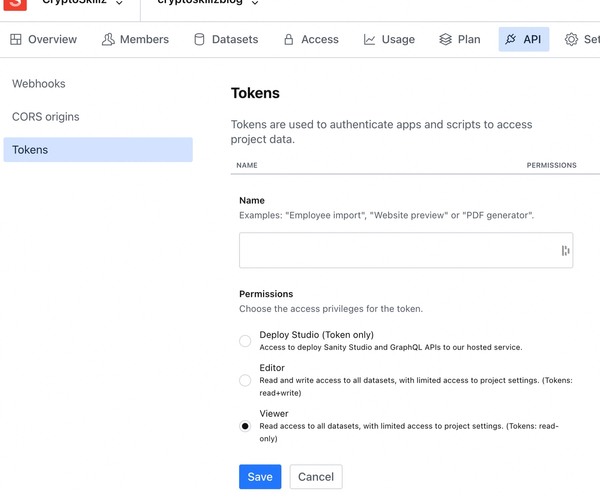
Task: Select the Viewer permission radio button
Action: point(245,425)
